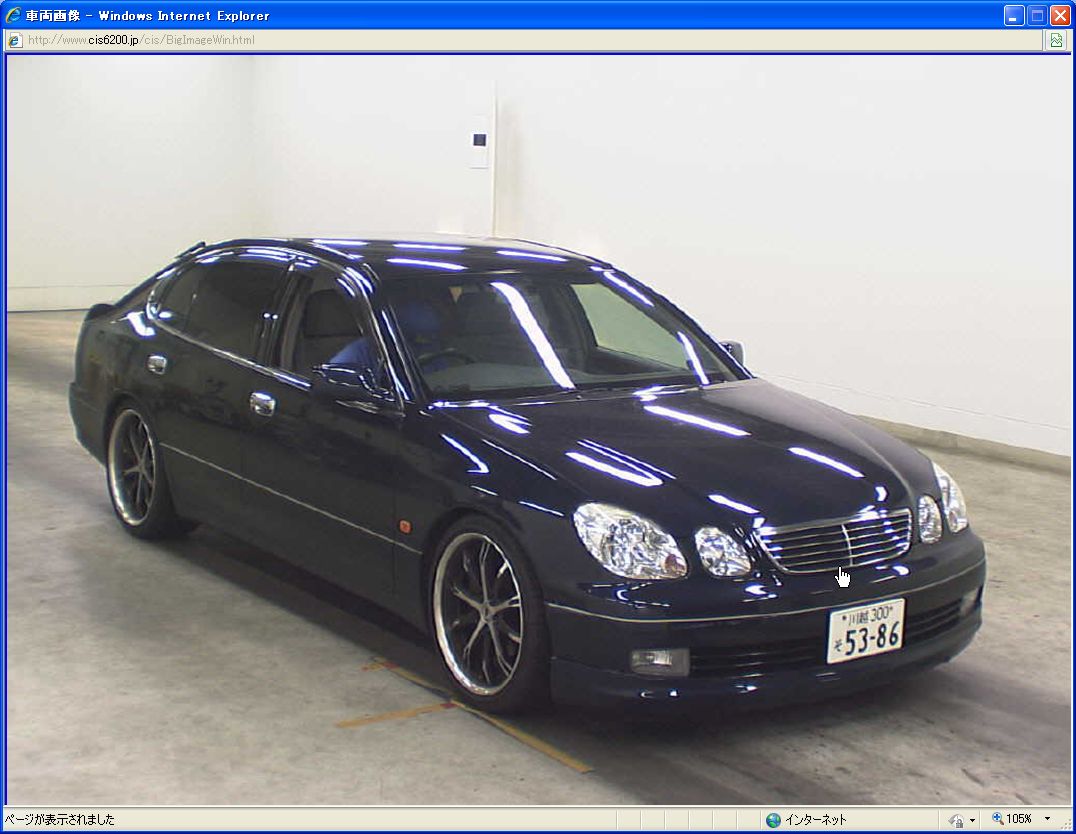Screen dimensions: 1076x834
Task: Open the zoom level dropdown arrow
Action: [x=1047, y=819]
